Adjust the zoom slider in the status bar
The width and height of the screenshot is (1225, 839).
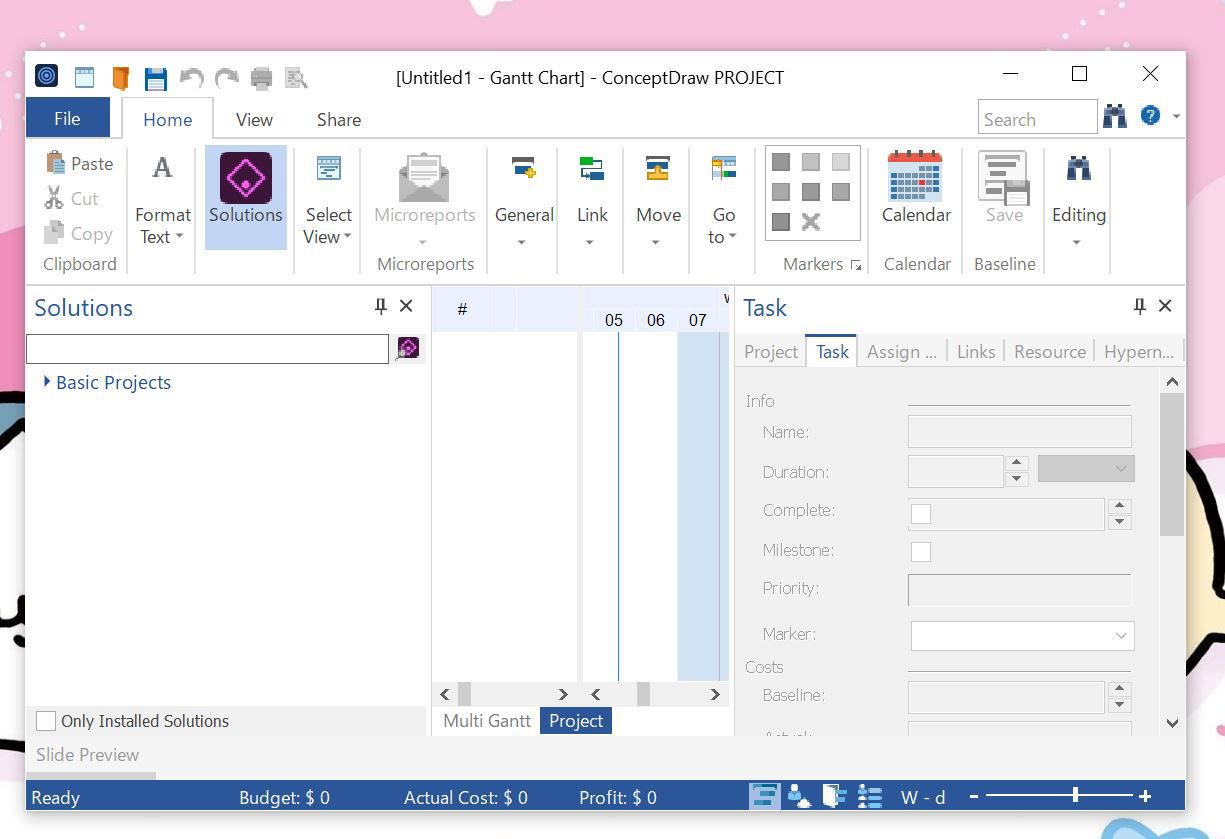pyautogui.click(x=1073, y=795)
